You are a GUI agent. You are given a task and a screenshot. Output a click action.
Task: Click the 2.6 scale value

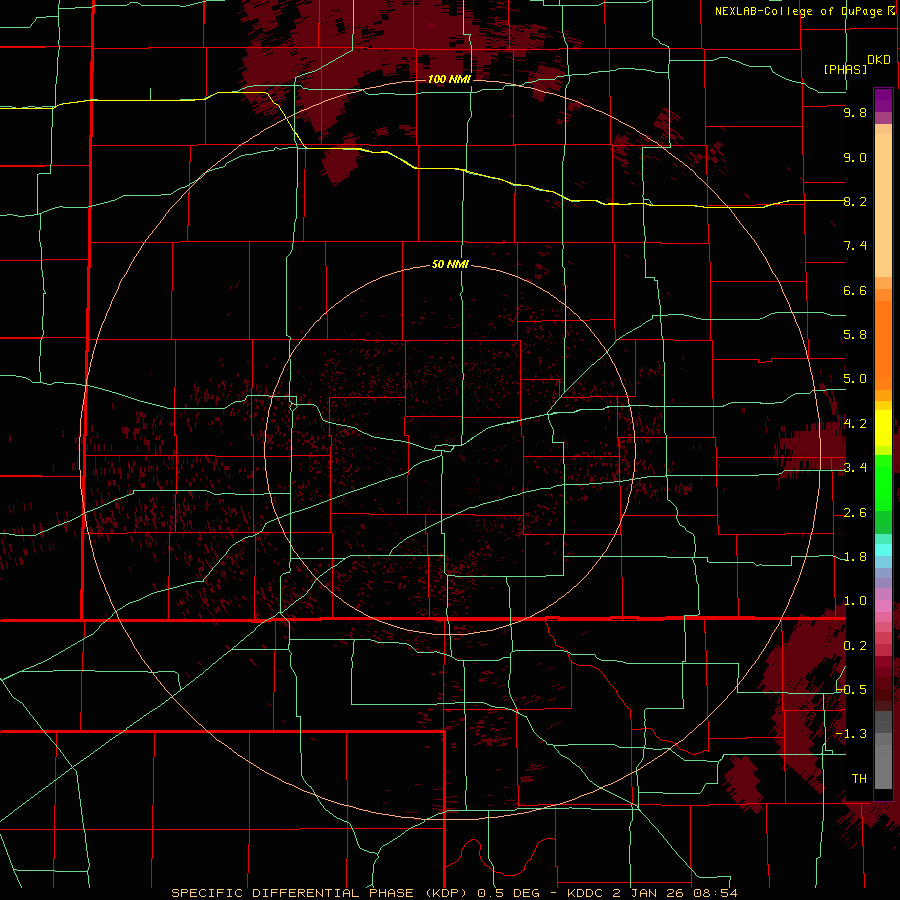[855, 513]
